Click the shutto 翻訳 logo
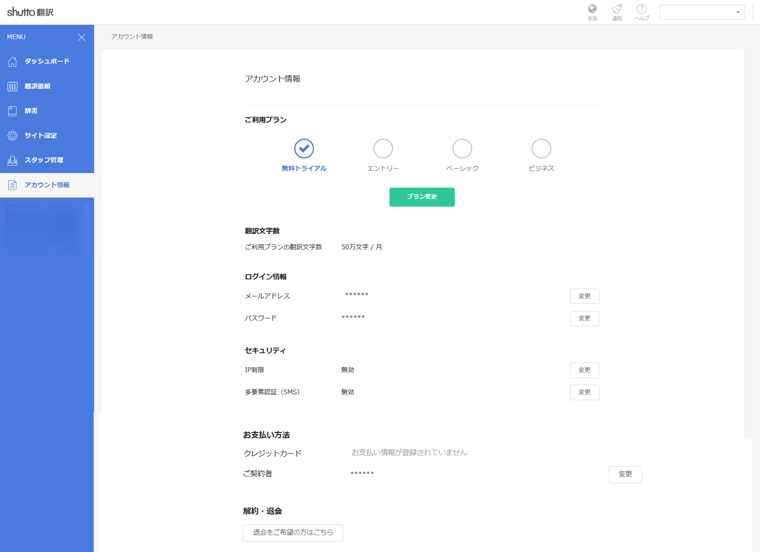 point(30,12)
